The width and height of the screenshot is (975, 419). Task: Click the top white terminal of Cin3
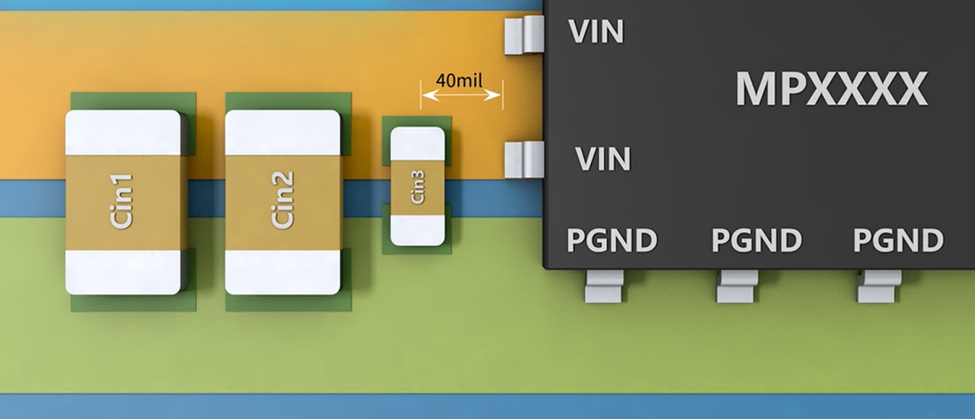coord(417,144)
